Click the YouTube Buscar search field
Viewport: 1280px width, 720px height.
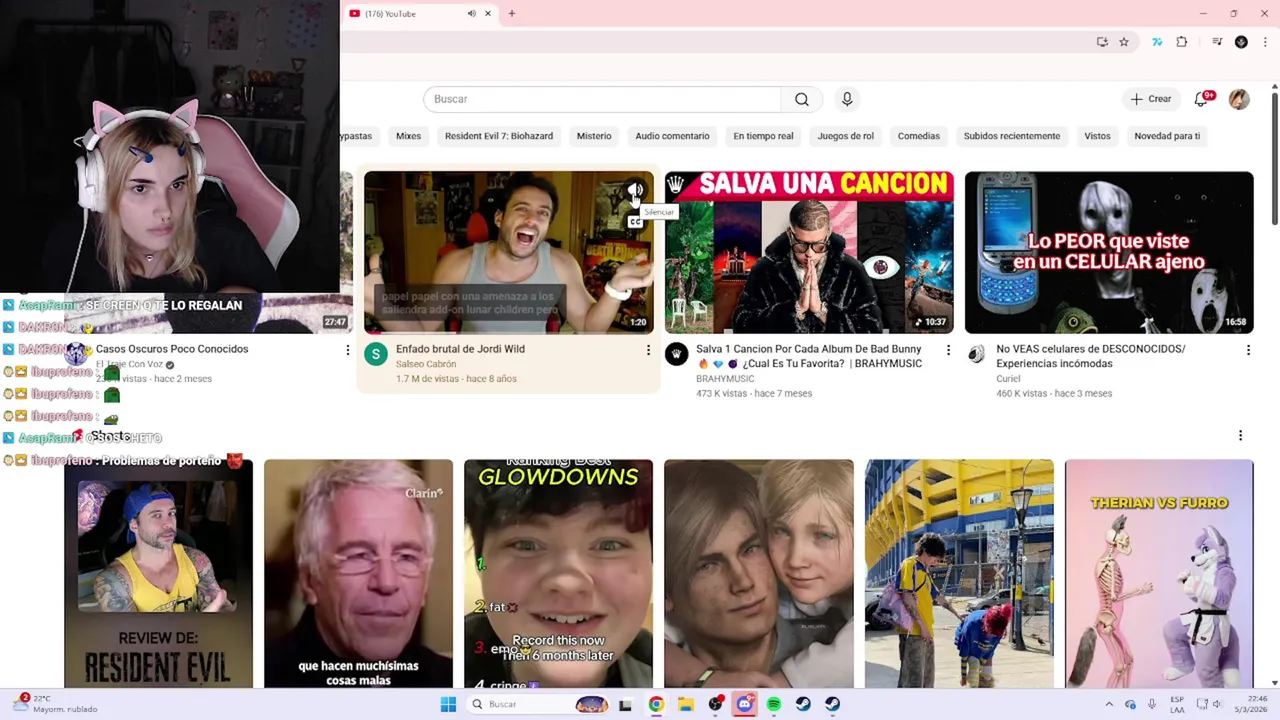point(602,99)
